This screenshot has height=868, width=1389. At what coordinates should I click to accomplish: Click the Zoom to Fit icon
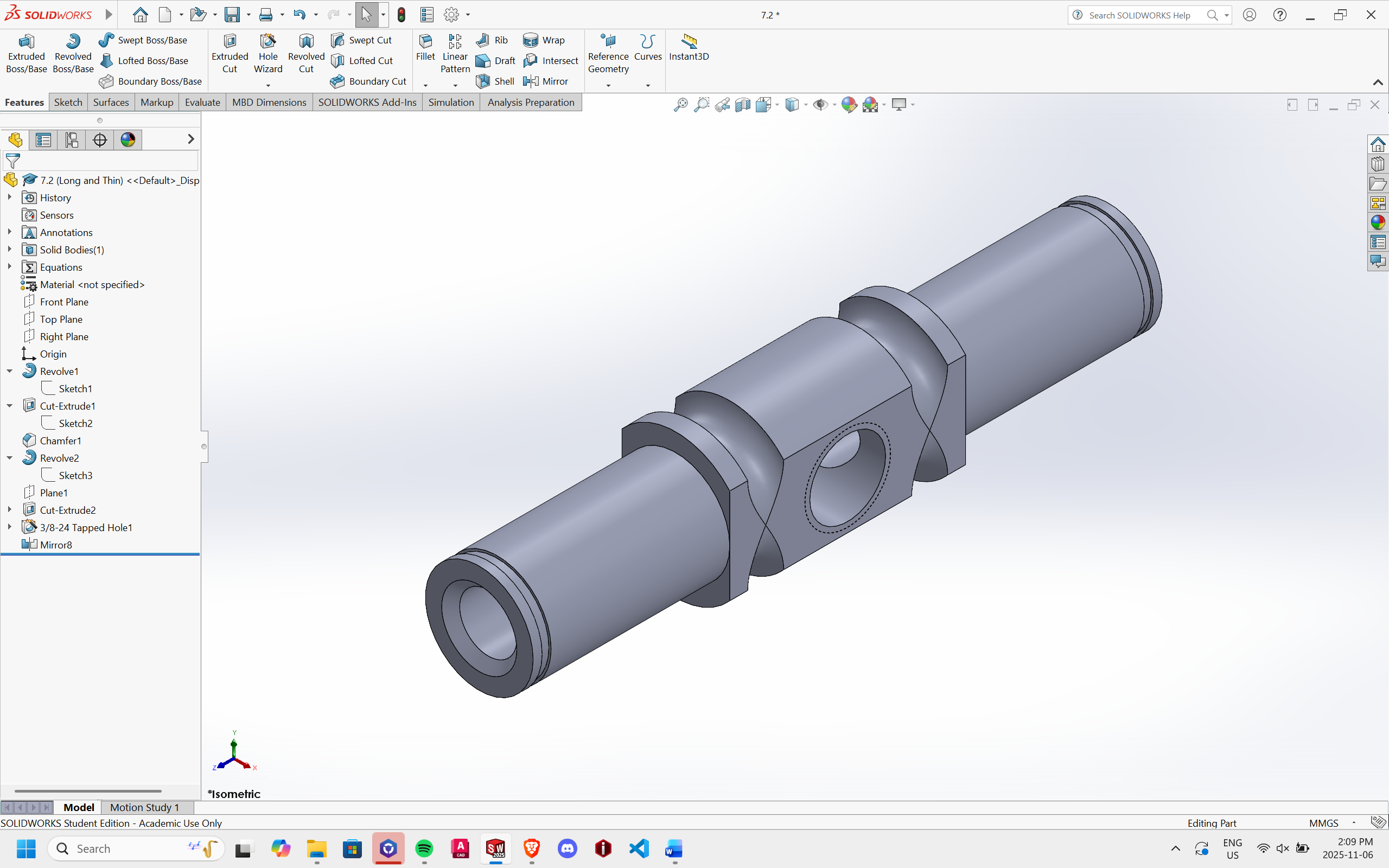pyautogui.click(x=681, y=105)
